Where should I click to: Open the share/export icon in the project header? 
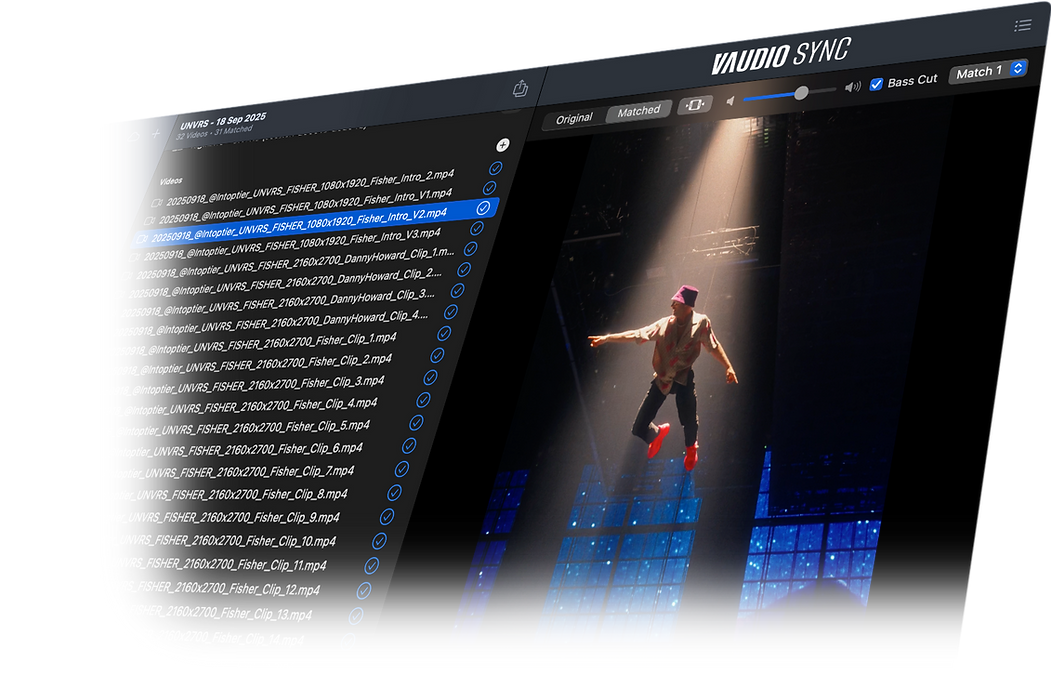(520, 89)
